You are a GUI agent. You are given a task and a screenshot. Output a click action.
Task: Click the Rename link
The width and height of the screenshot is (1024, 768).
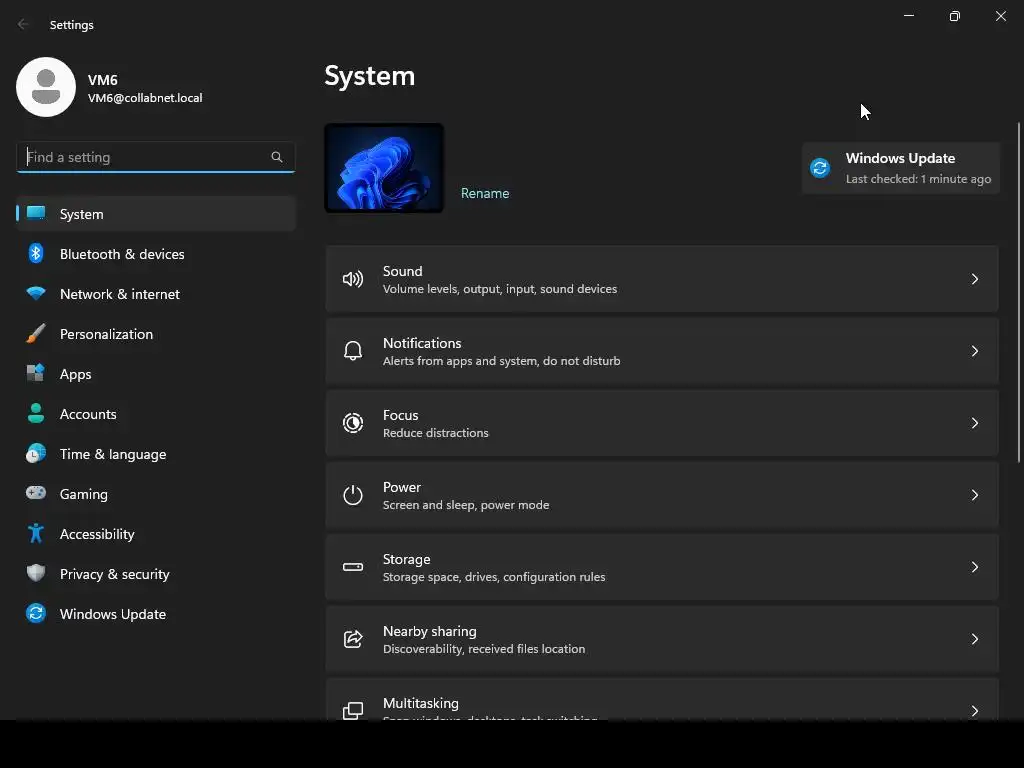[x=485, y=193]
